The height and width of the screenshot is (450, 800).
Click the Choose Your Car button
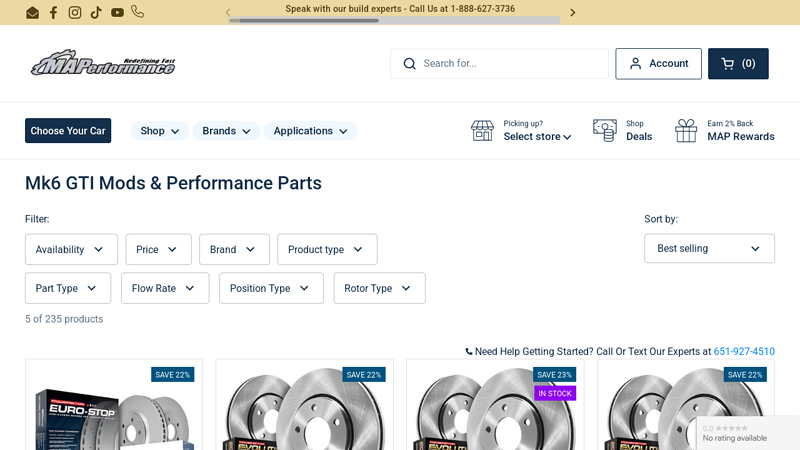[68, 131]
